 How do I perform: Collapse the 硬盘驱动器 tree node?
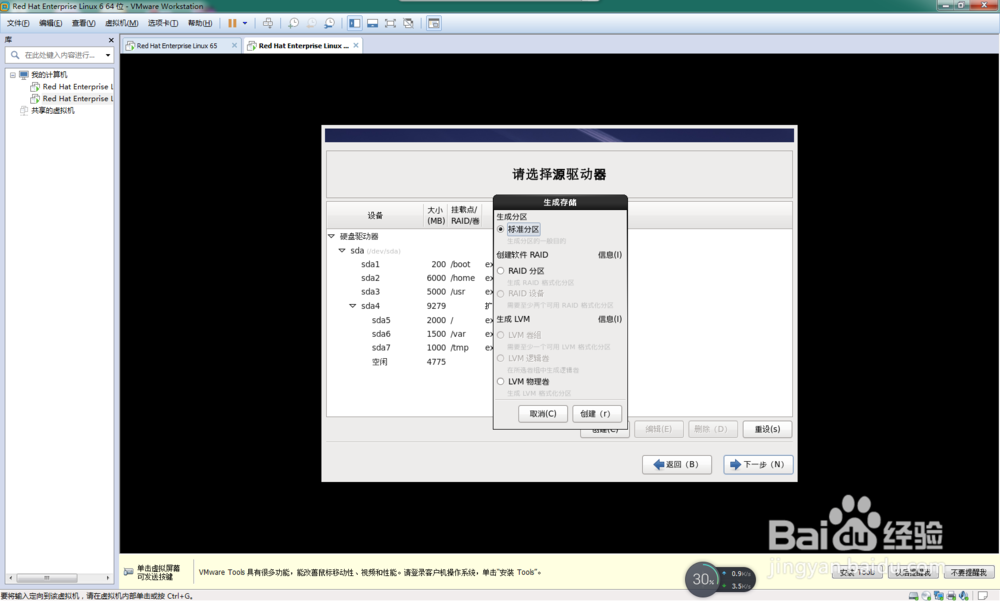point(332,236)
